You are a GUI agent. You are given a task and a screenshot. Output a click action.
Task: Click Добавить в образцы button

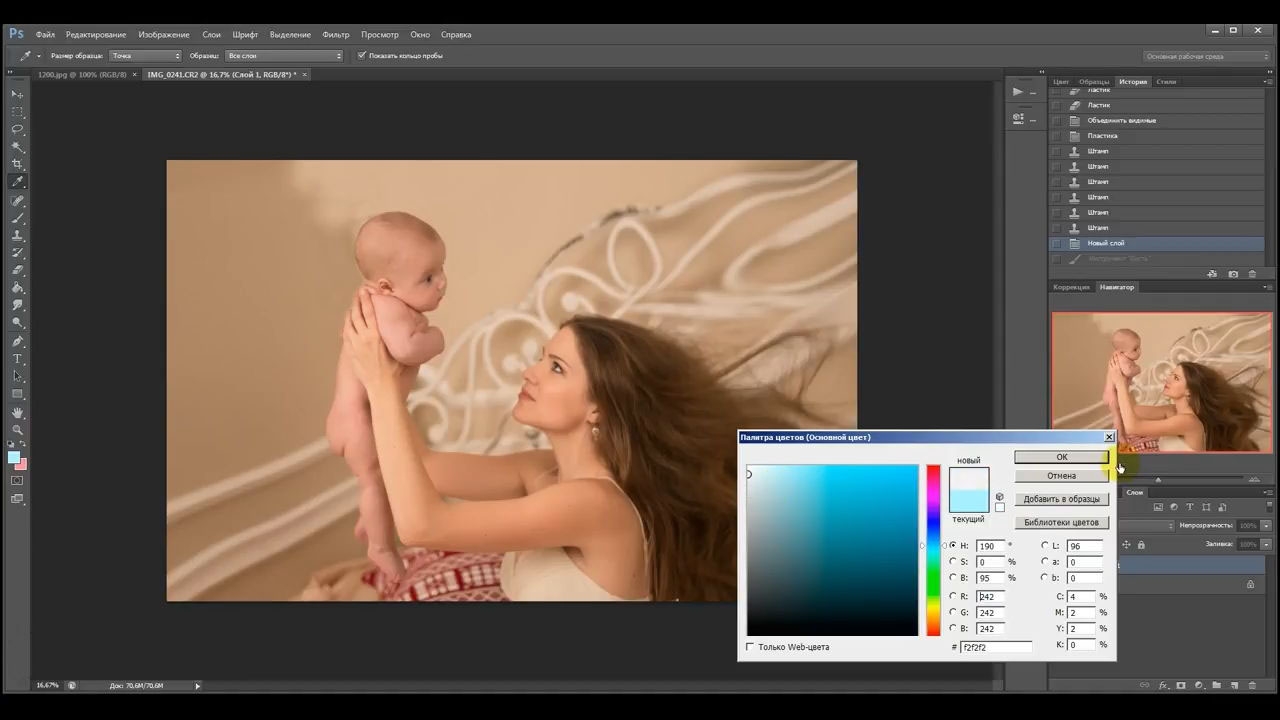click(x=1061, y=499)
